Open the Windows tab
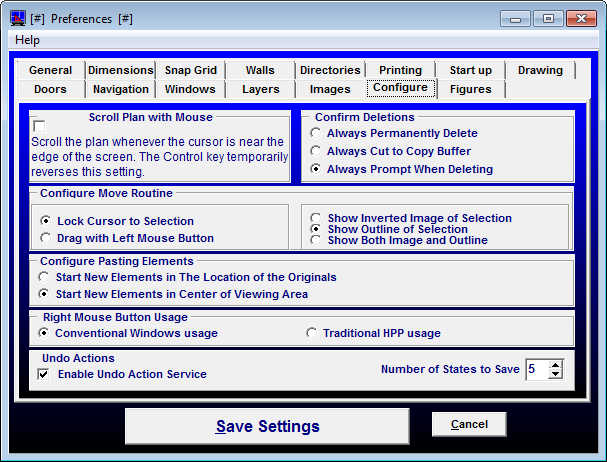Viewport: 607px width, 462px height. point(190,89)
